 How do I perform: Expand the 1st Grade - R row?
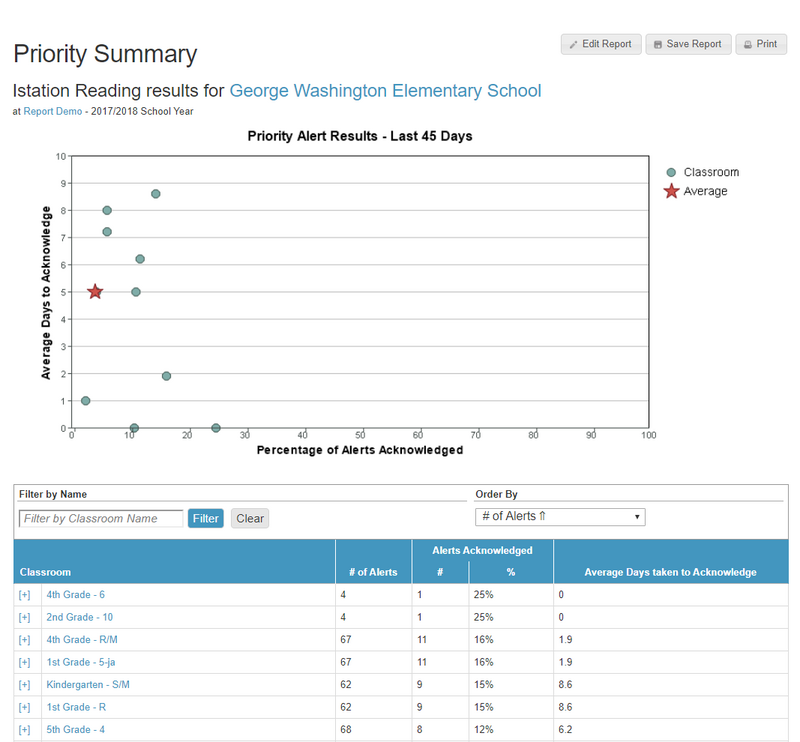24,707
